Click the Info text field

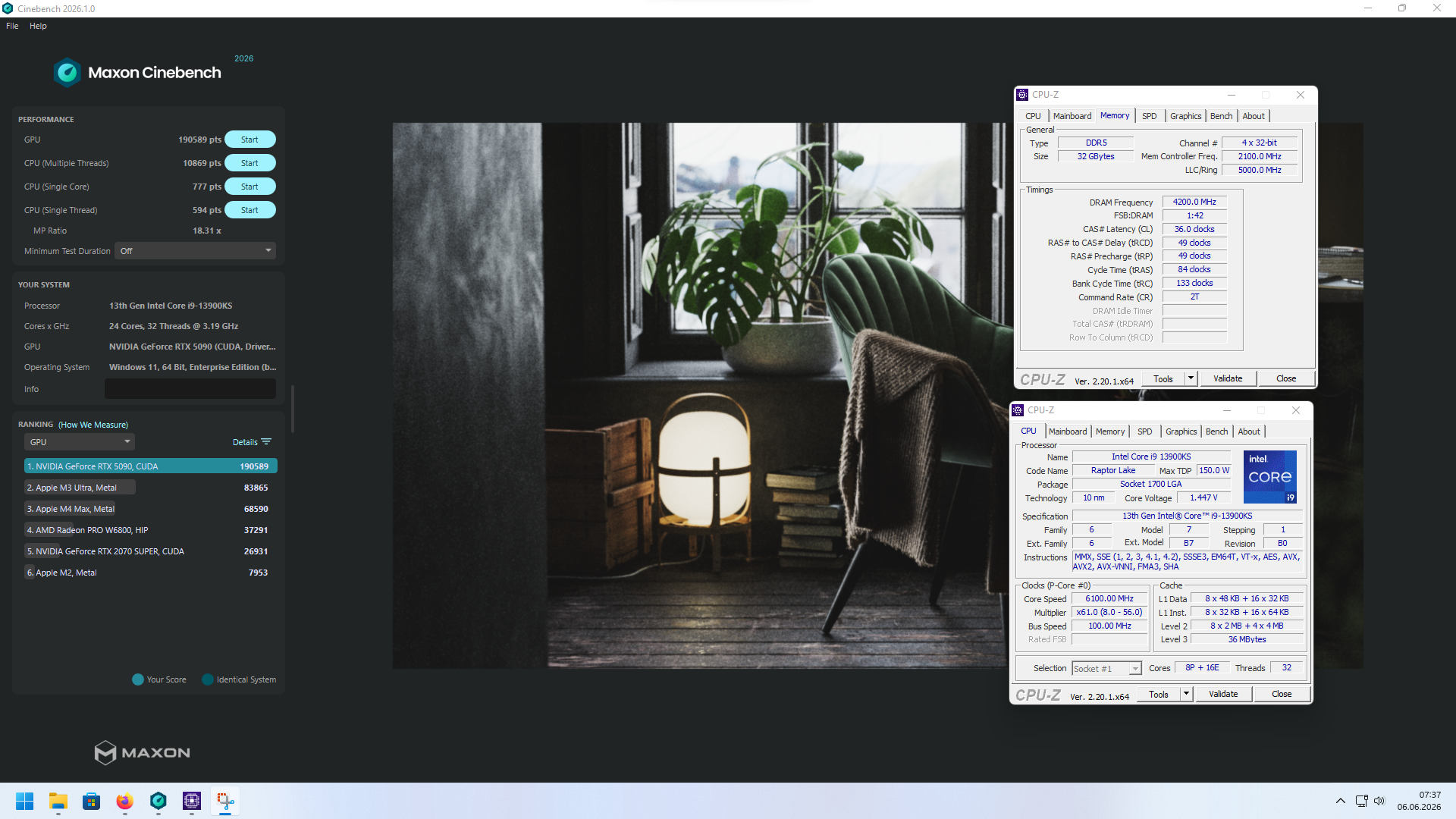click(190, 389)
